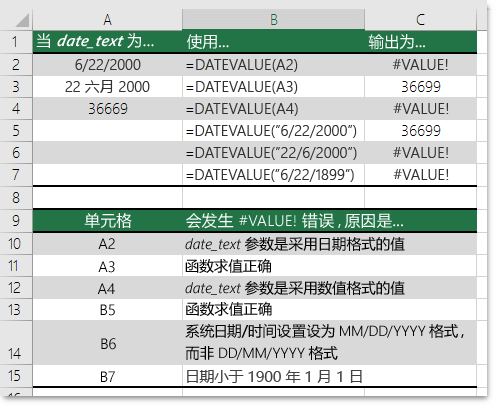
Task: Click 36699 output in row 5
Action: pyautogui.click(x=421, y=131)
